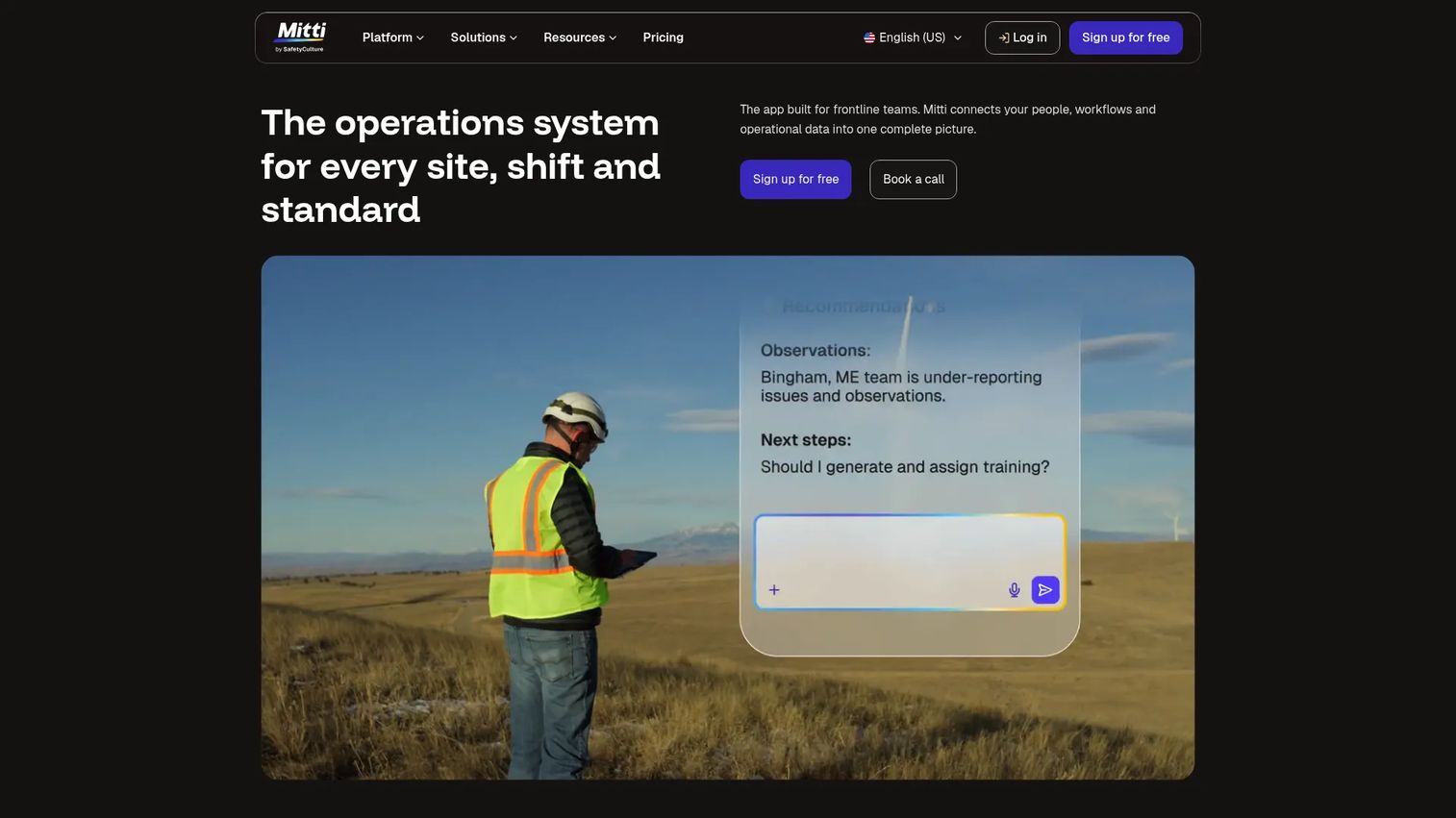The image size is (1456, 818).
Task: Click the Log in button
Action: 1022,37
